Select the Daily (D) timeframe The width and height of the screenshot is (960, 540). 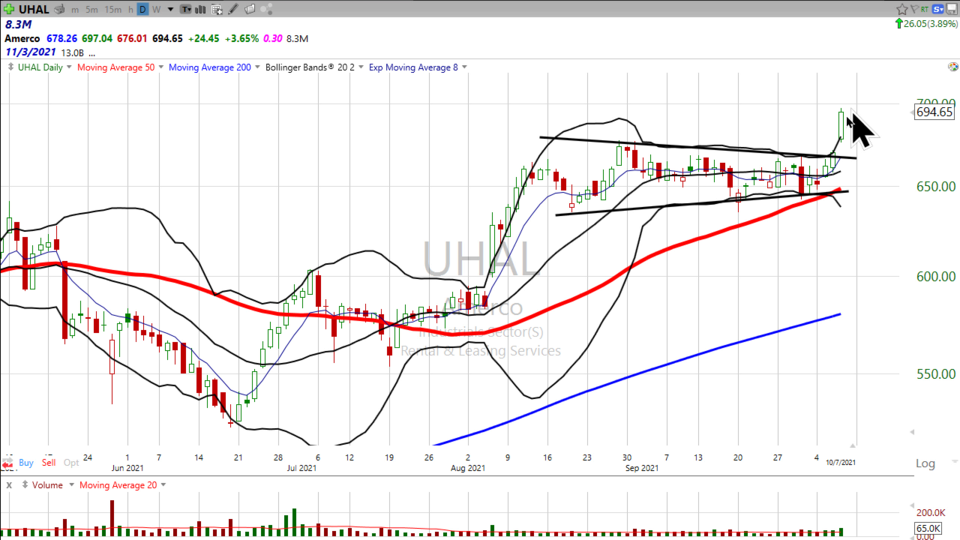pyautogui.click(x=143, y=9)
